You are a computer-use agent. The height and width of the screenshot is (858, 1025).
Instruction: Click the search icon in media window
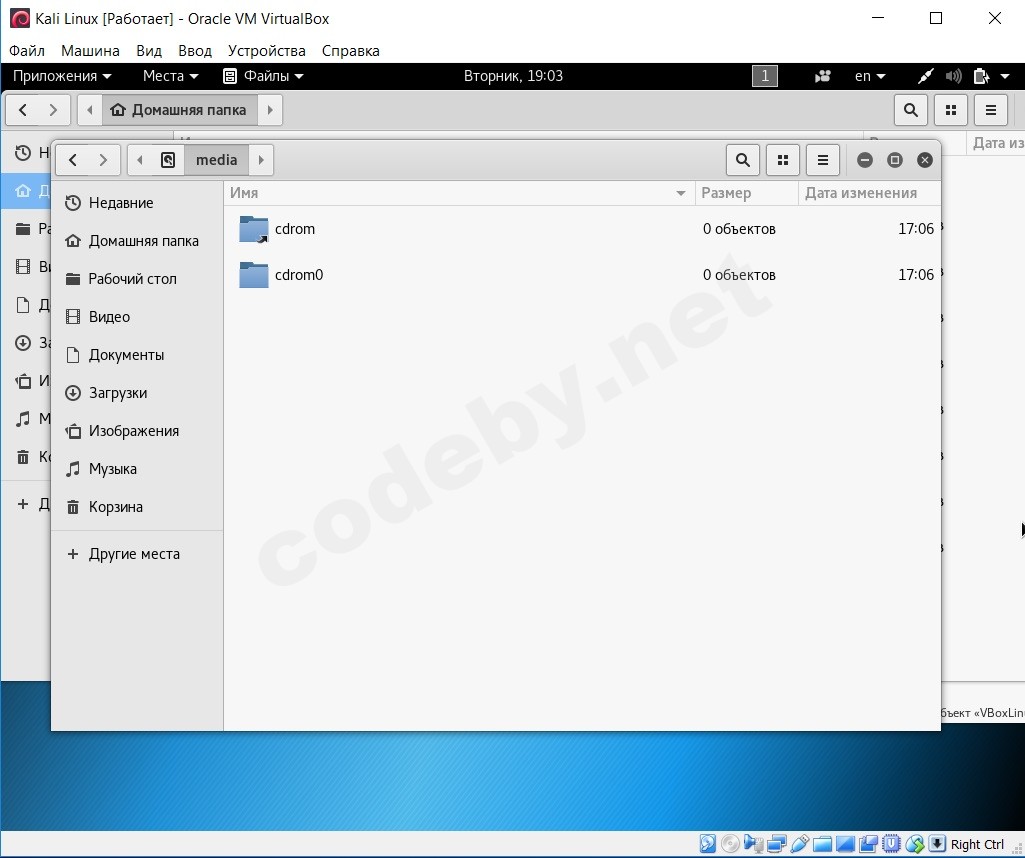[743, 160]
